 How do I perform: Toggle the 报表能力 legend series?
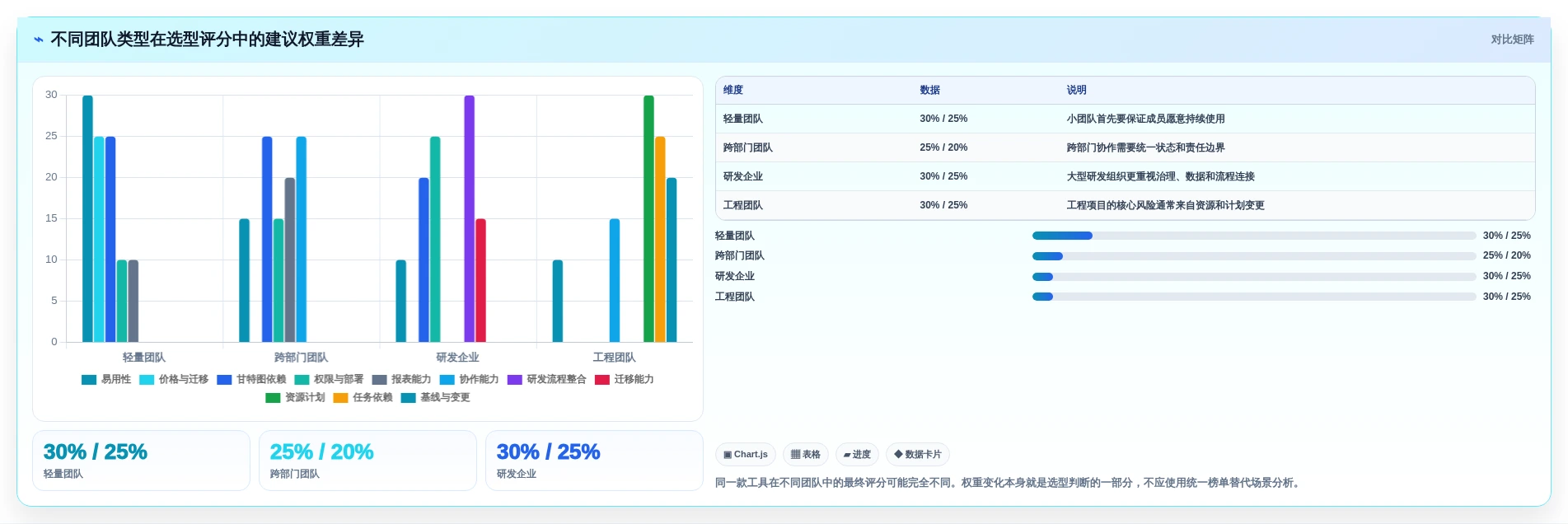click(401, 380)
